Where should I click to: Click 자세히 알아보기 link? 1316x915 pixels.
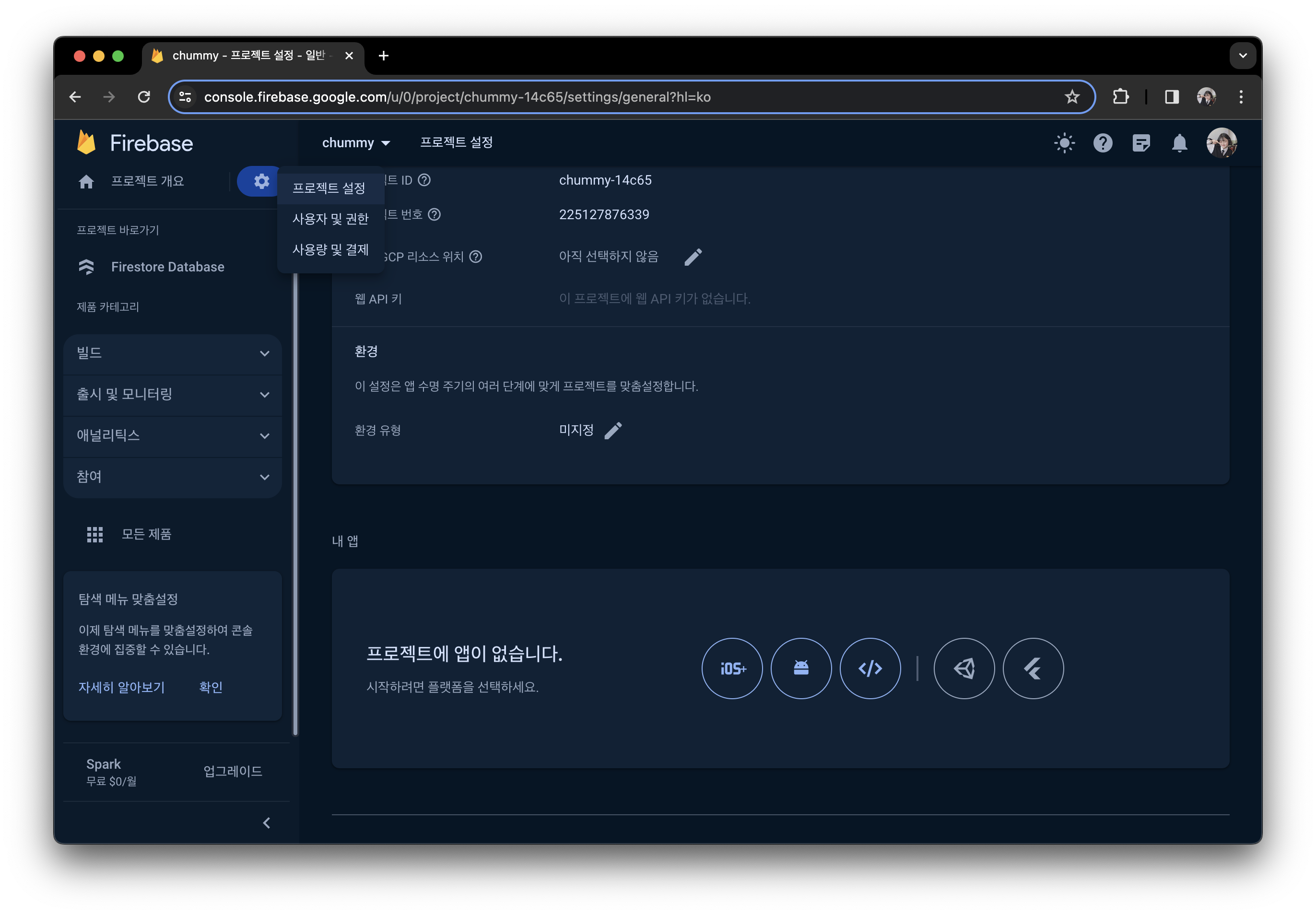pyautogui.click(x=121, y=687)
